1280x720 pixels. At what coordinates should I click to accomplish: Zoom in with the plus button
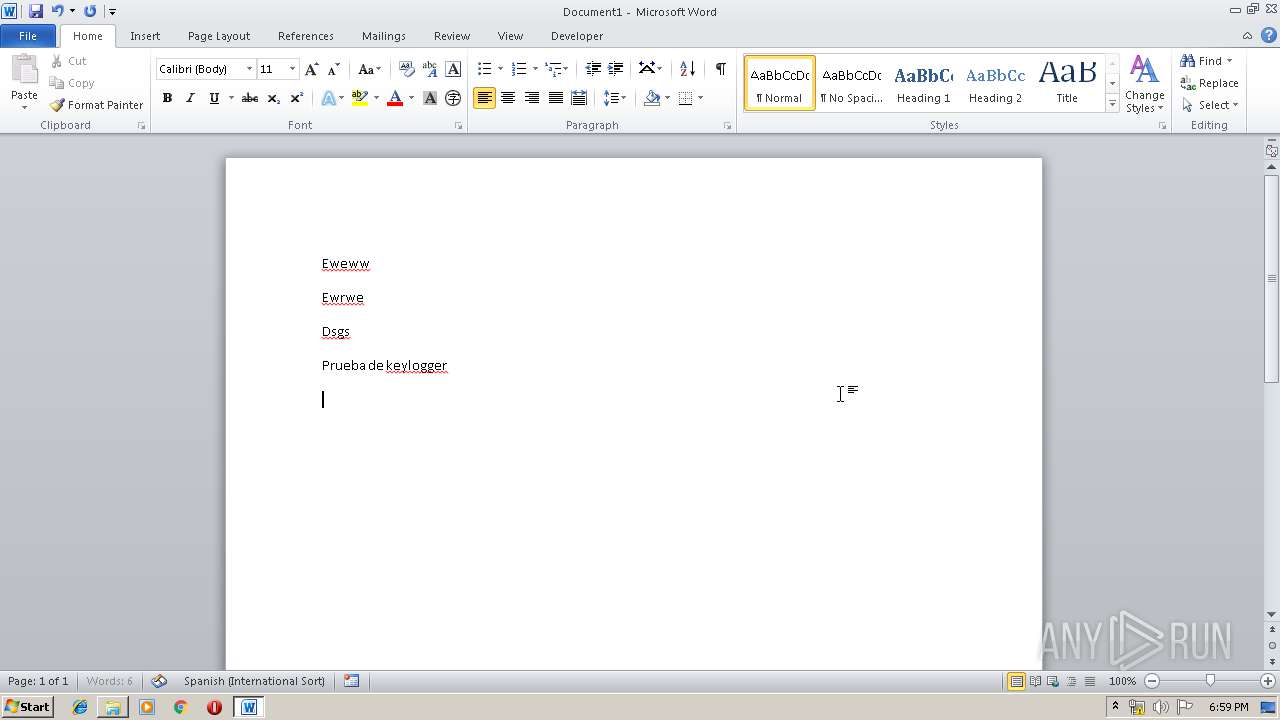[1268, 681]
